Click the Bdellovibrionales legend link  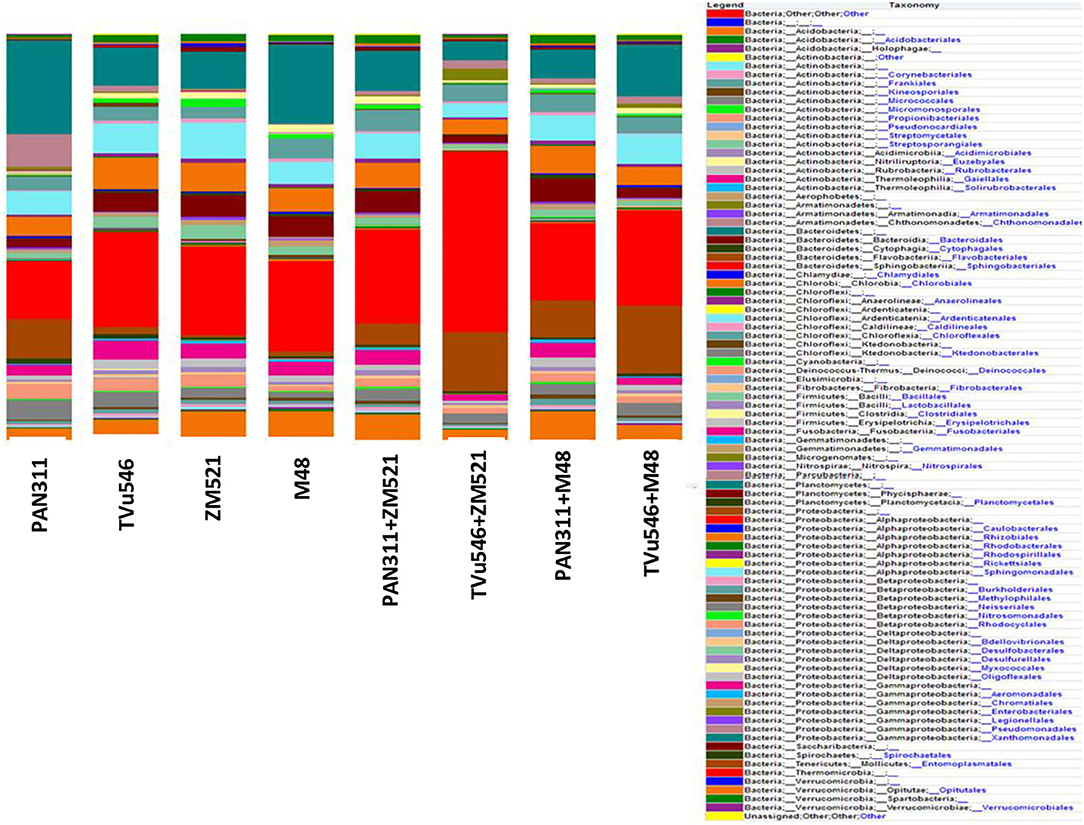point(1022,642)
